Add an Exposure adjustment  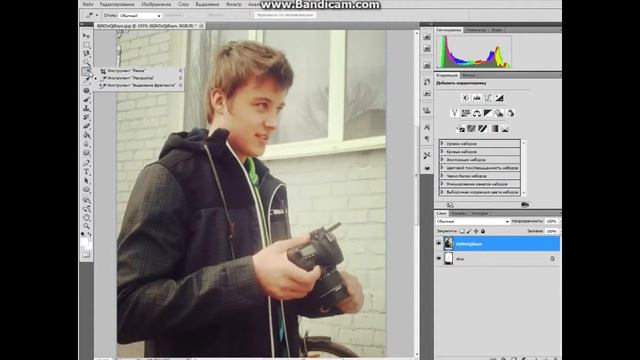[x=499, y=98]
